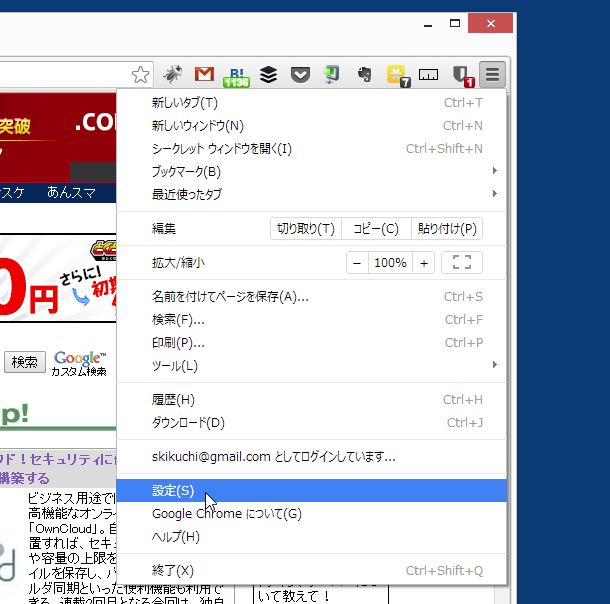Choose 印刷(P)... menu item
610x604 pixels.
(x=311, y=343)
